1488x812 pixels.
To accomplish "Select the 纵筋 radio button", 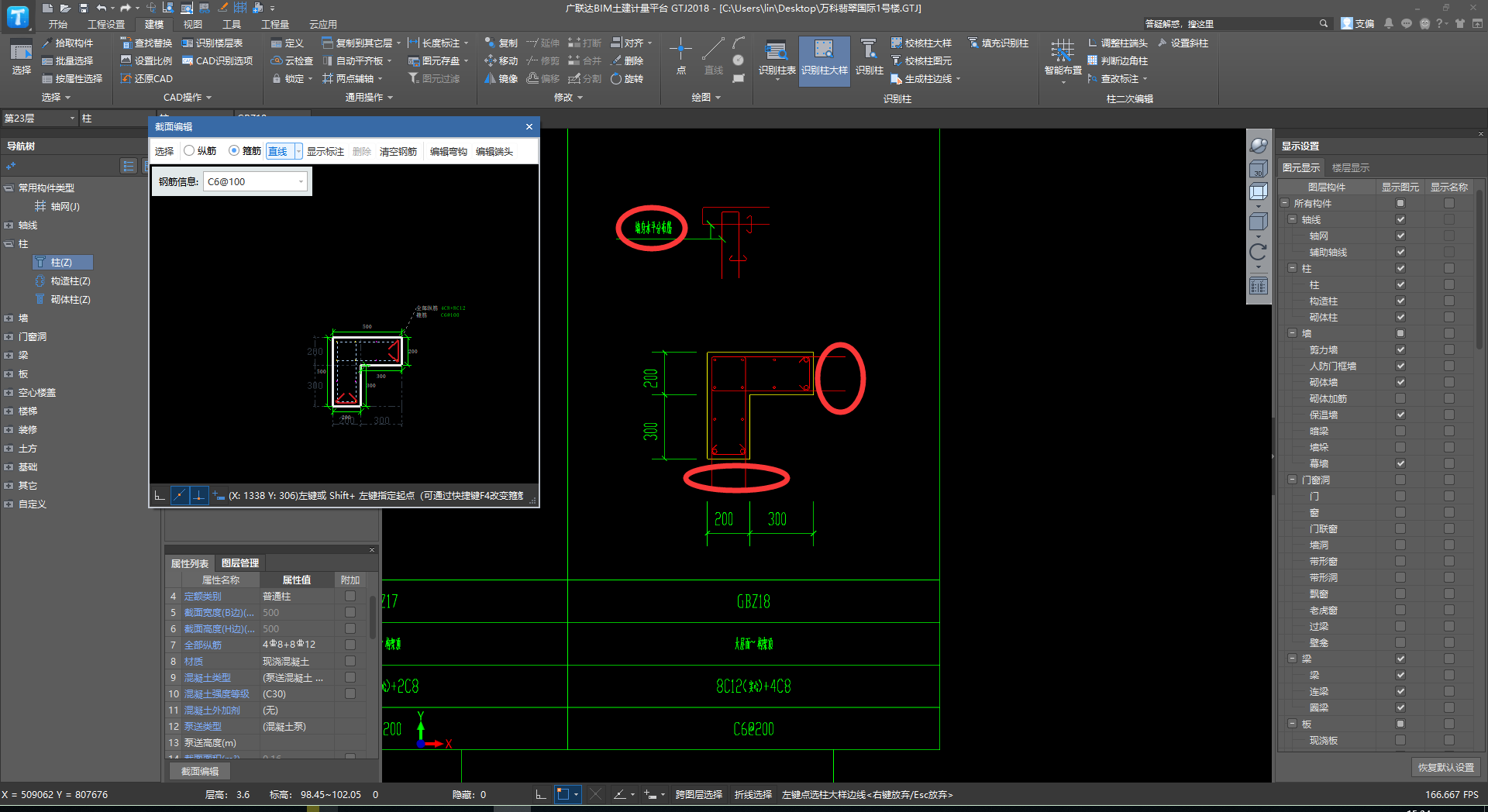I will [x=189, y=151].
